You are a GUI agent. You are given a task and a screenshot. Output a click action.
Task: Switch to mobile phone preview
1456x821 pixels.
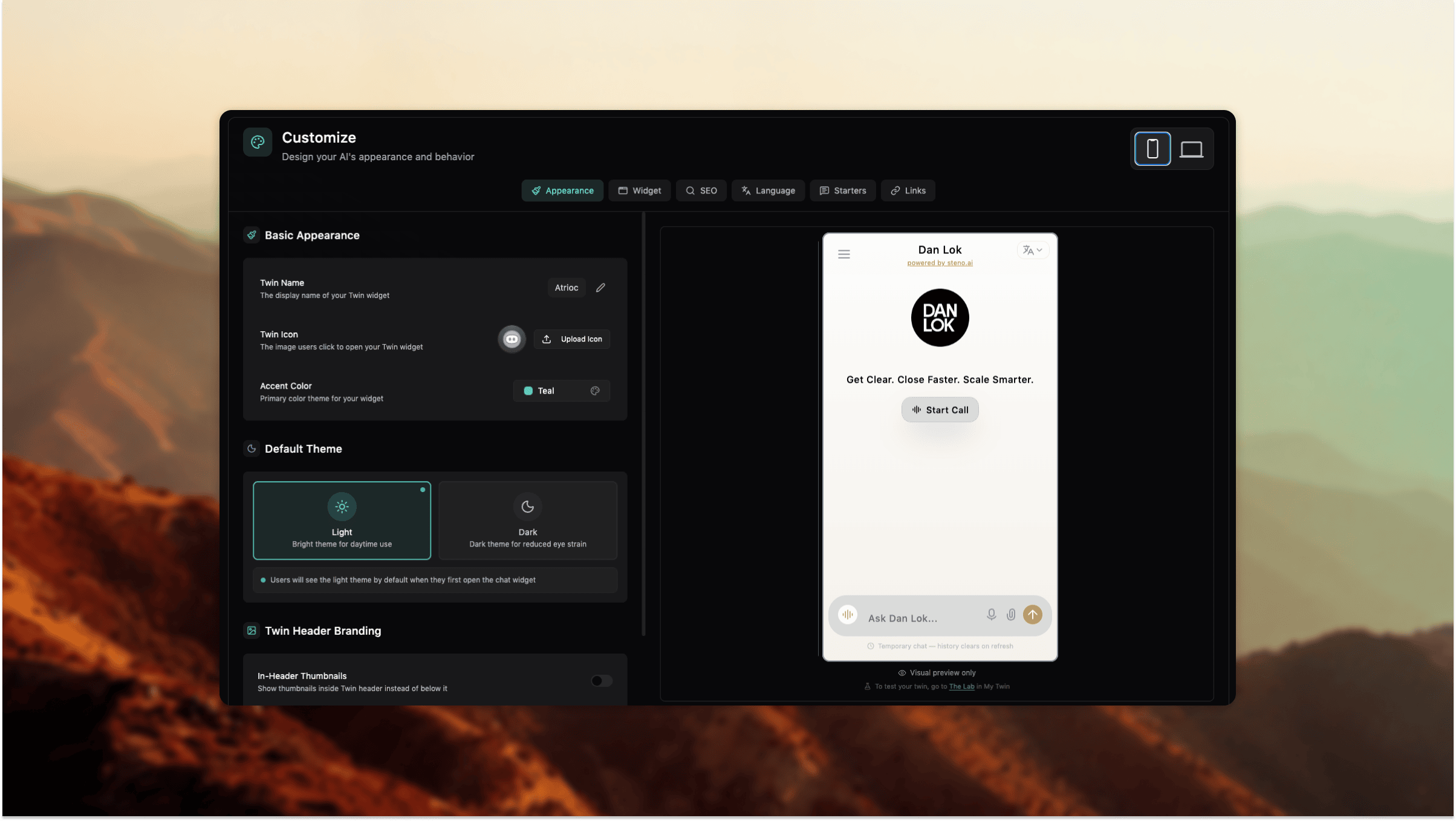click(1152, 149)
